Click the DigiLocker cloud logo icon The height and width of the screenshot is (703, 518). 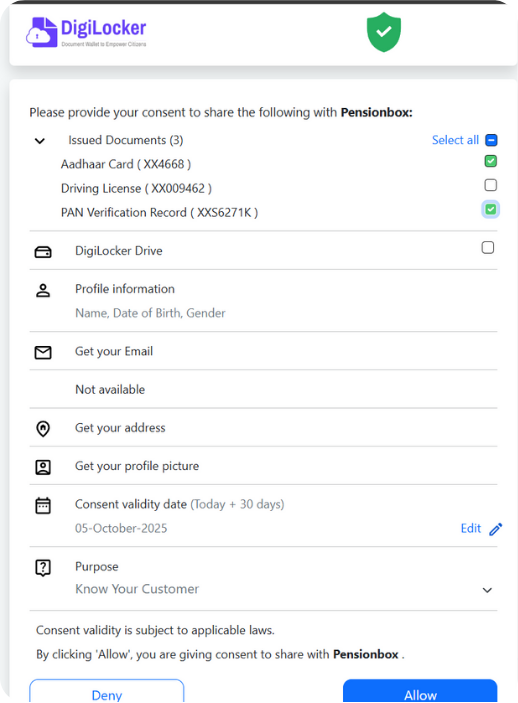tap(42, 32)
